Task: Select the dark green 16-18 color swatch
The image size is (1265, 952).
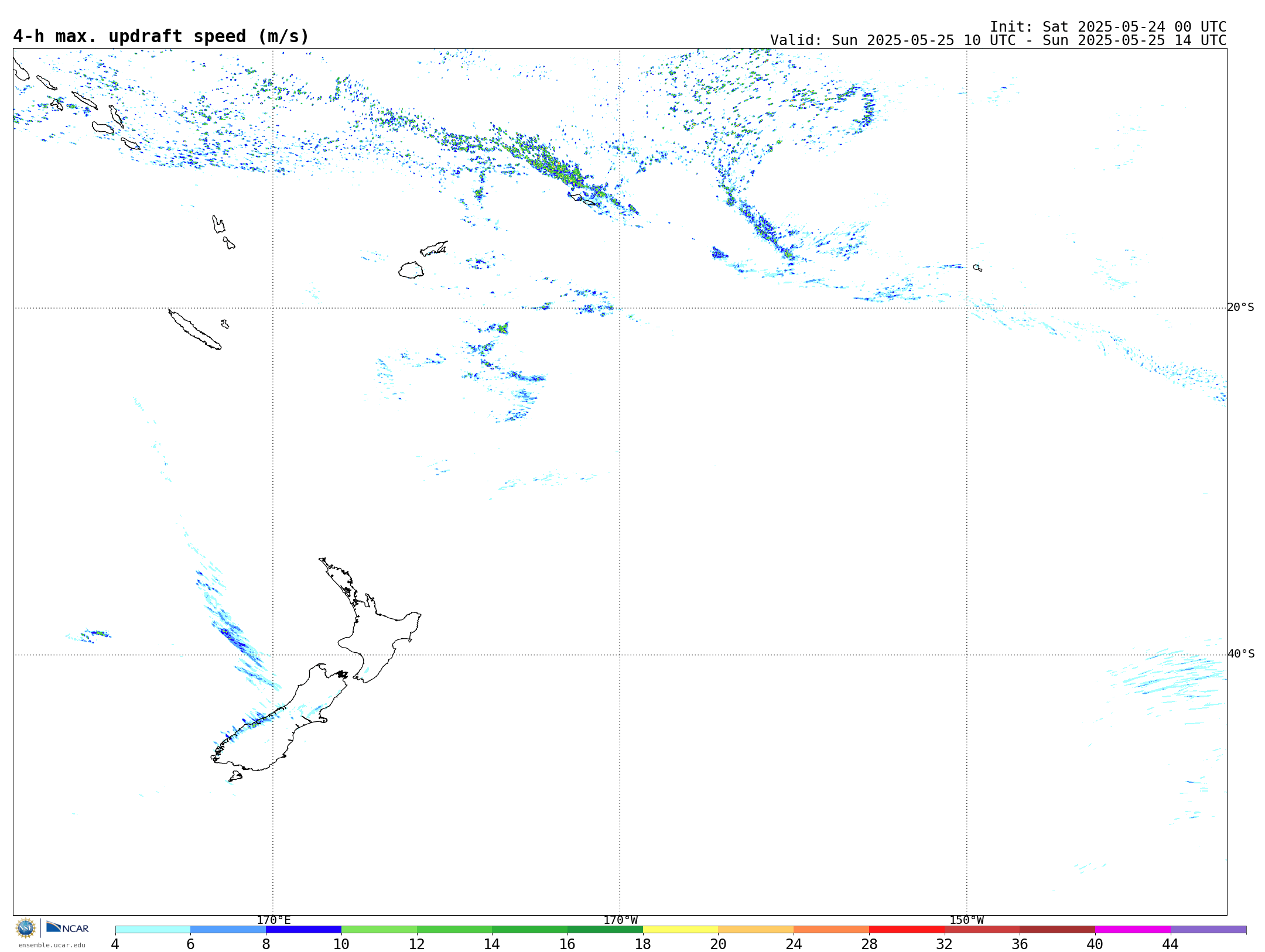Action: 605,930
